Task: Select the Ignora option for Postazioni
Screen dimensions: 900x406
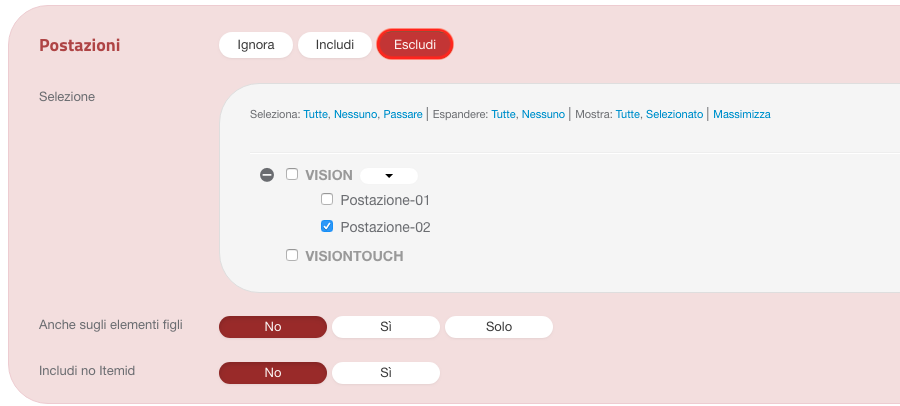Action: (x=256, y=45)
